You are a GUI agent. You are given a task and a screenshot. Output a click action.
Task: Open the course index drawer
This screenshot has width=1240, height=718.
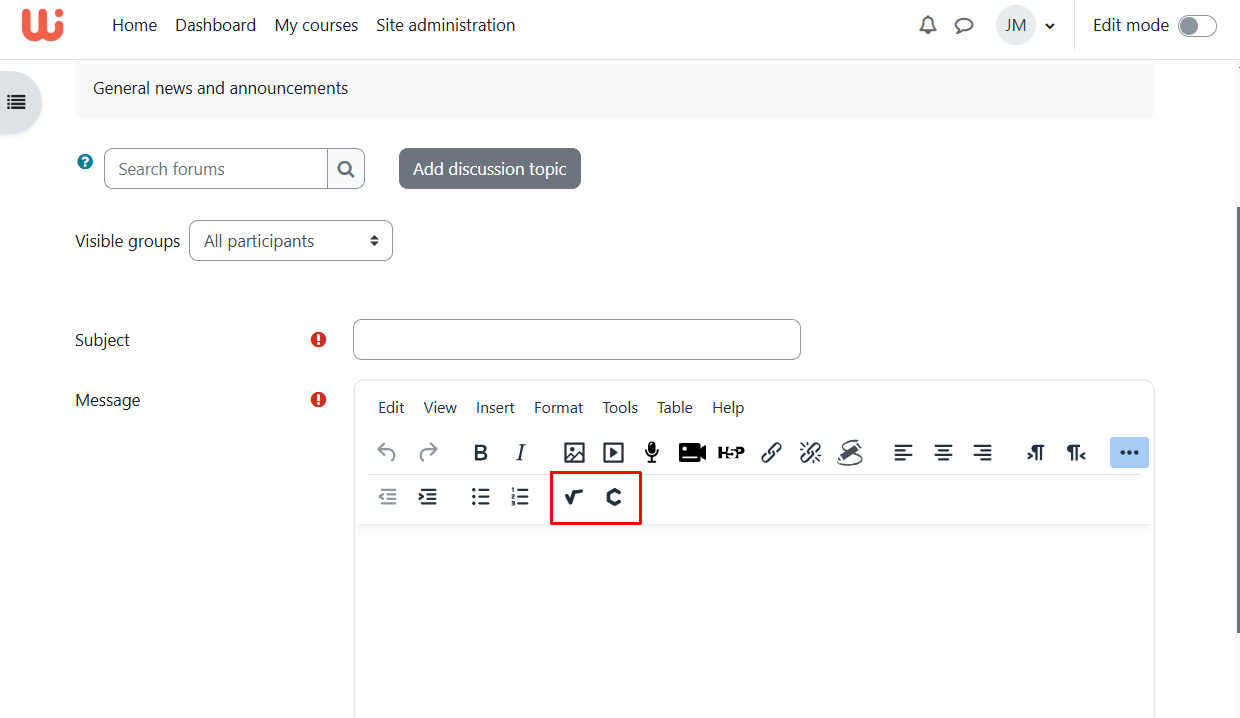17,102
